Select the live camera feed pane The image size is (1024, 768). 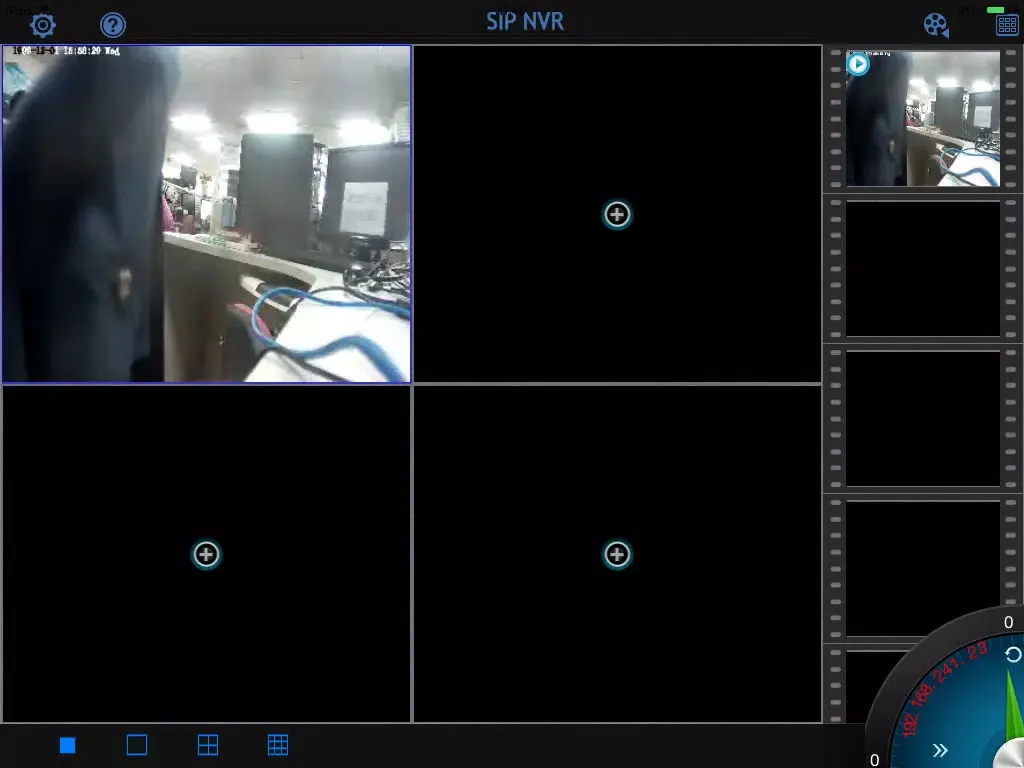click(206, 214)
